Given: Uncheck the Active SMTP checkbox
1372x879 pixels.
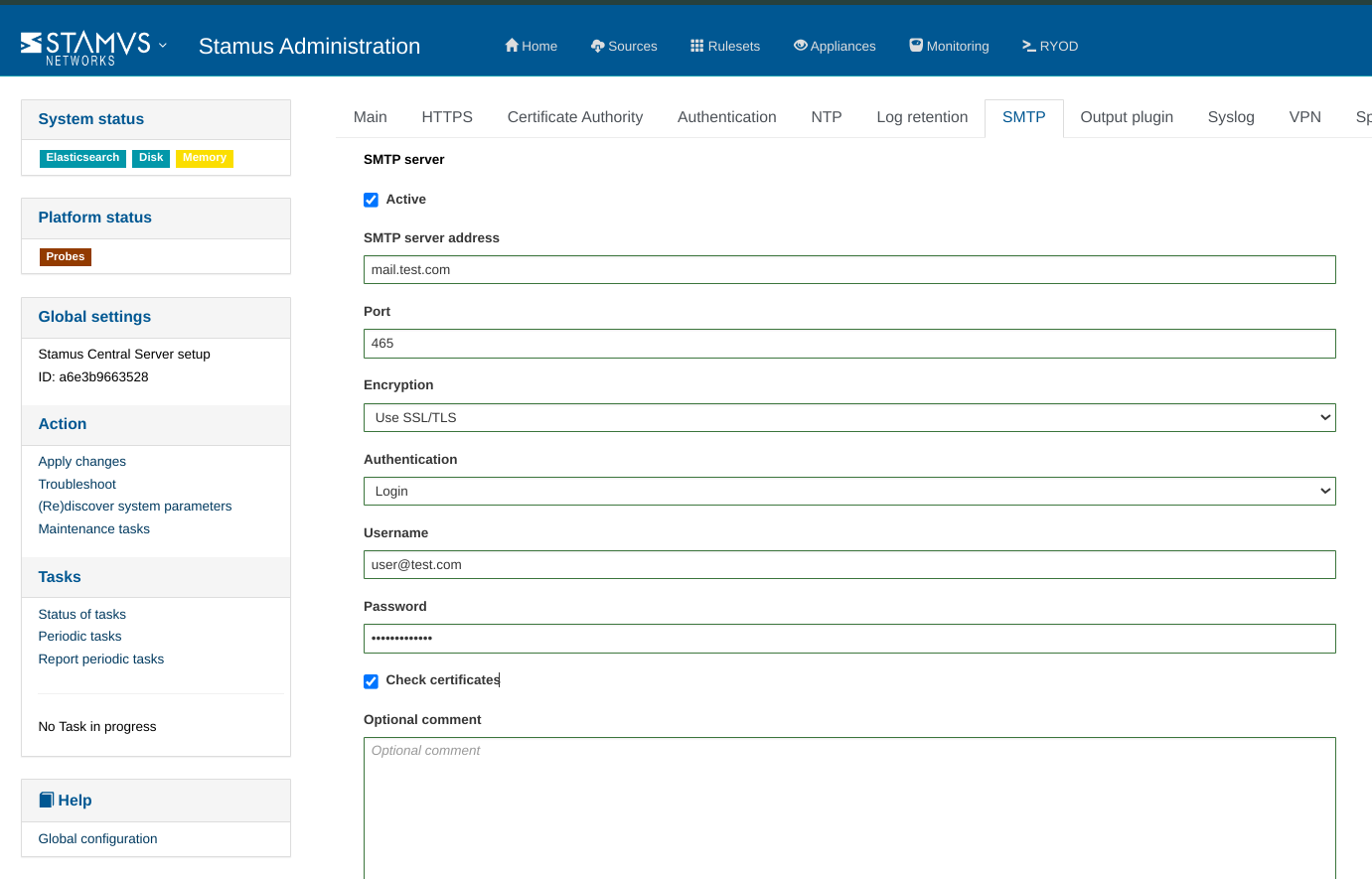Looking at the screenshot, I should [371, 200].
